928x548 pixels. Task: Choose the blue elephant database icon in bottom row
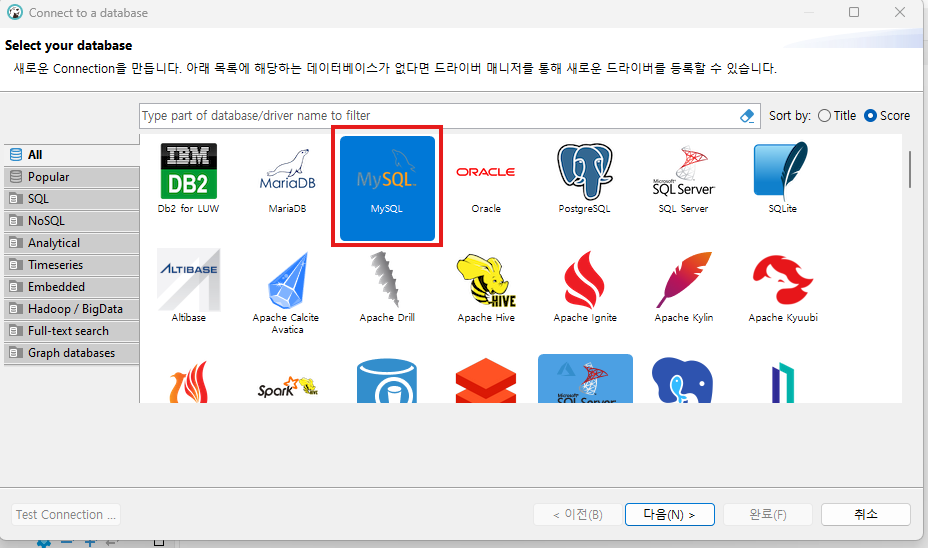point(682,380)
